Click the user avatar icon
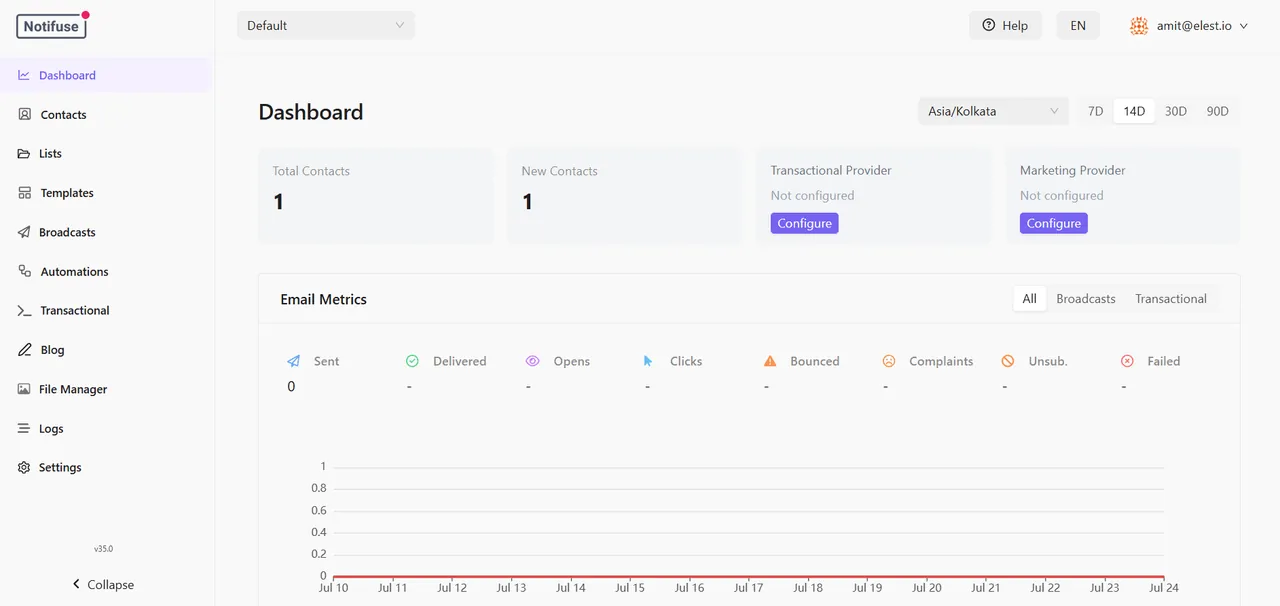 click(1139, 26)
